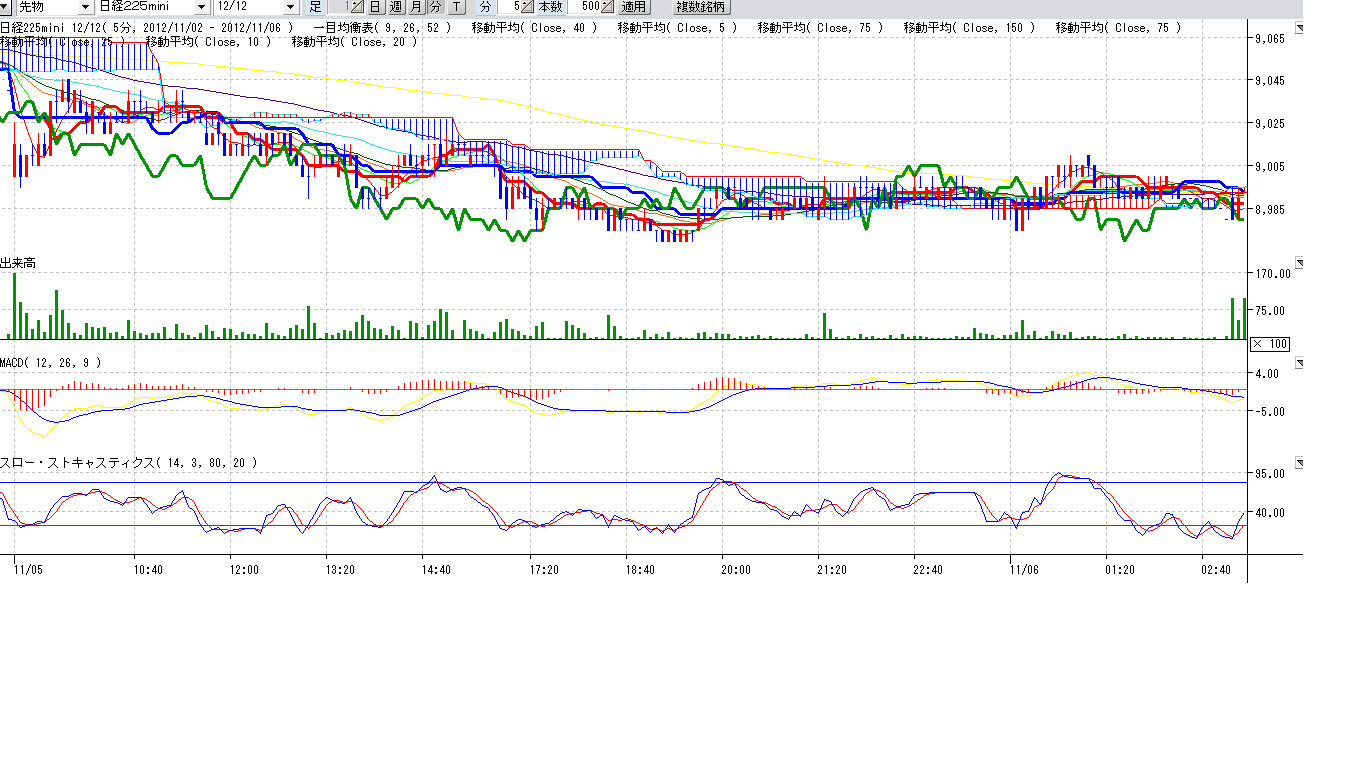Open the price panel corner menu icon
The image size is (1366, 768).
click(x=1299, y=29)
